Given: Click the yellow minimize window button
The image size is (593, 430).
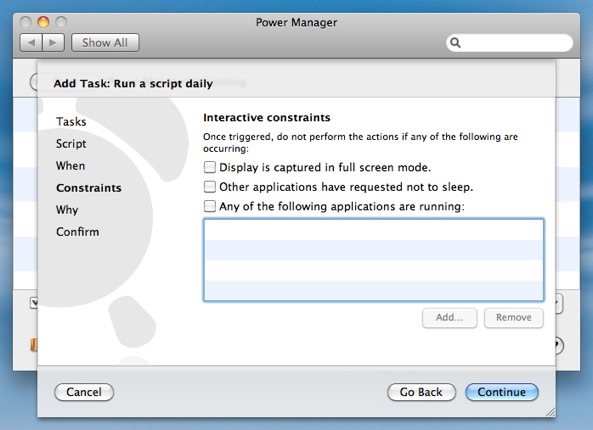Looking at the screenshot, I should [43, 22].
